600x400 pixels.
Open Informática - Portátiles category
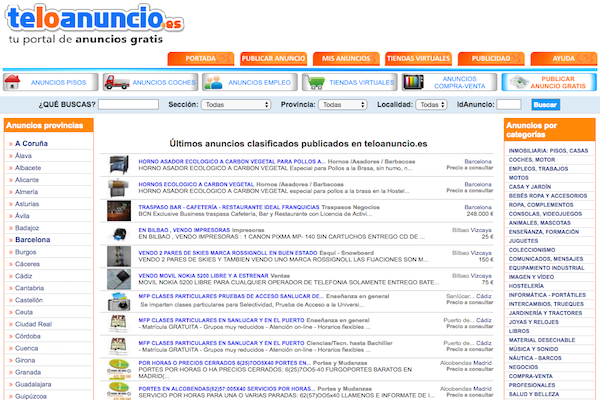[x=547, y=295]
